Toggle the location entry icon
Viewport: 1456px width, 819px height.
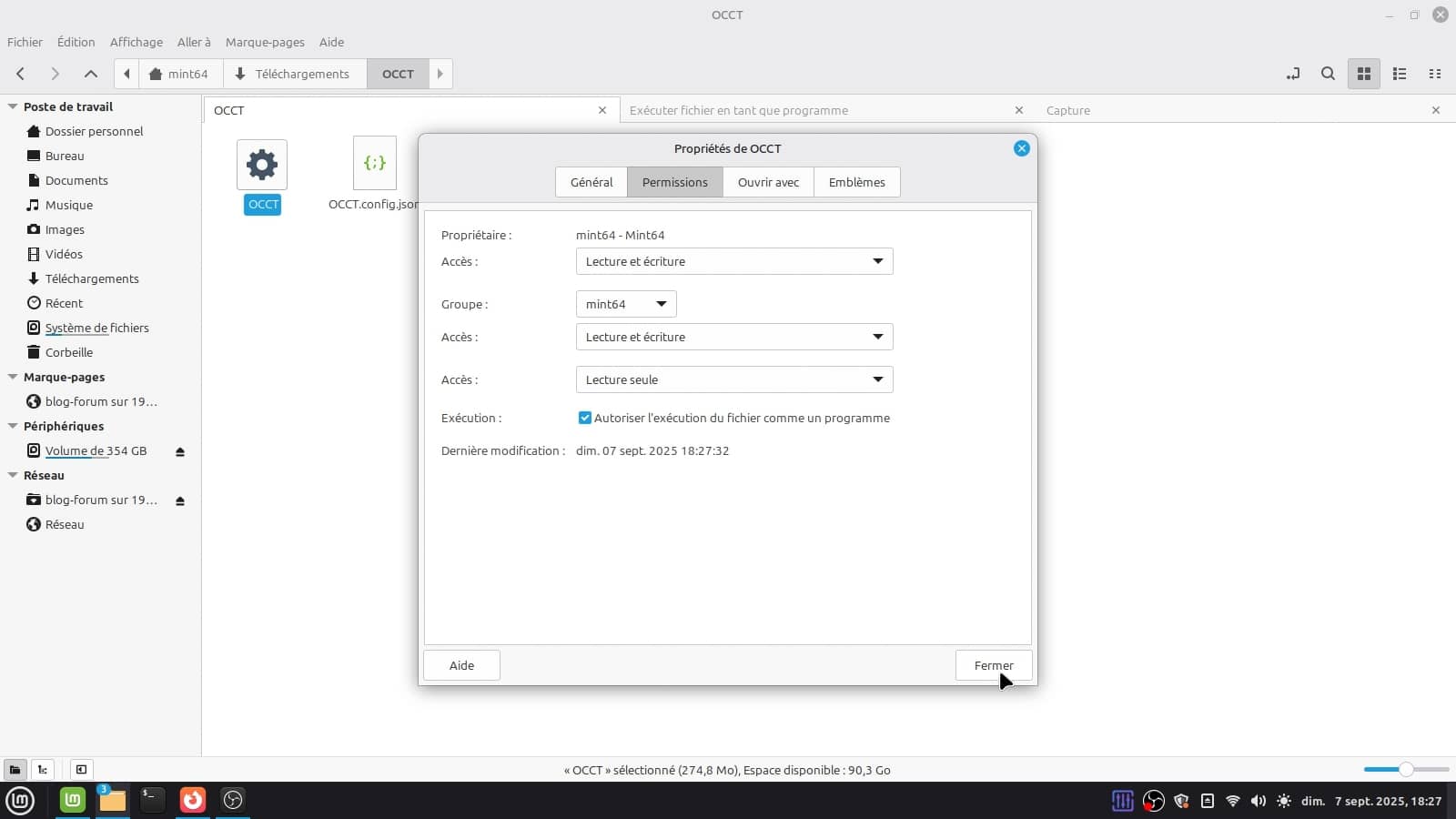(1292, 74)
